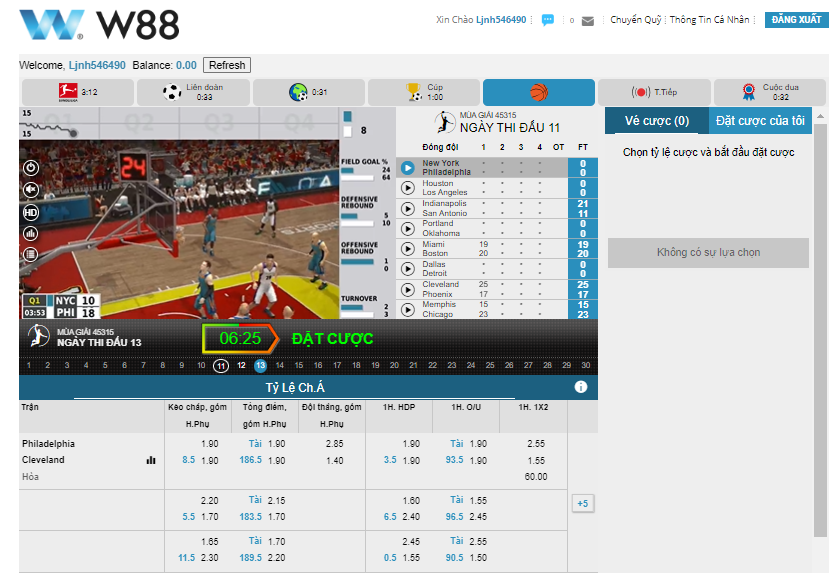
Task: Open the Chuyển Quỹ link
Action: point(636,20)
